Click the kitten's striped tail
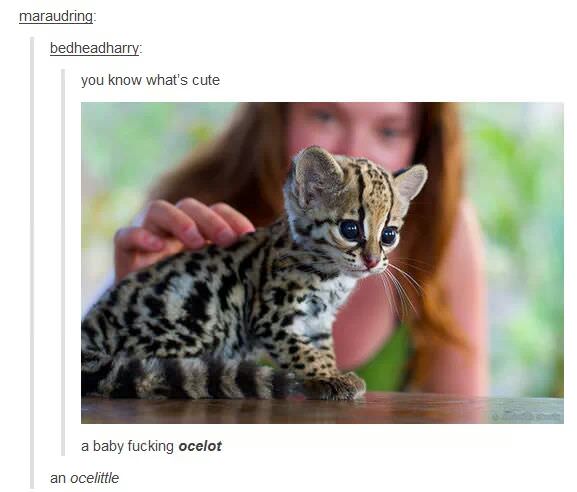 click(191, 379)
